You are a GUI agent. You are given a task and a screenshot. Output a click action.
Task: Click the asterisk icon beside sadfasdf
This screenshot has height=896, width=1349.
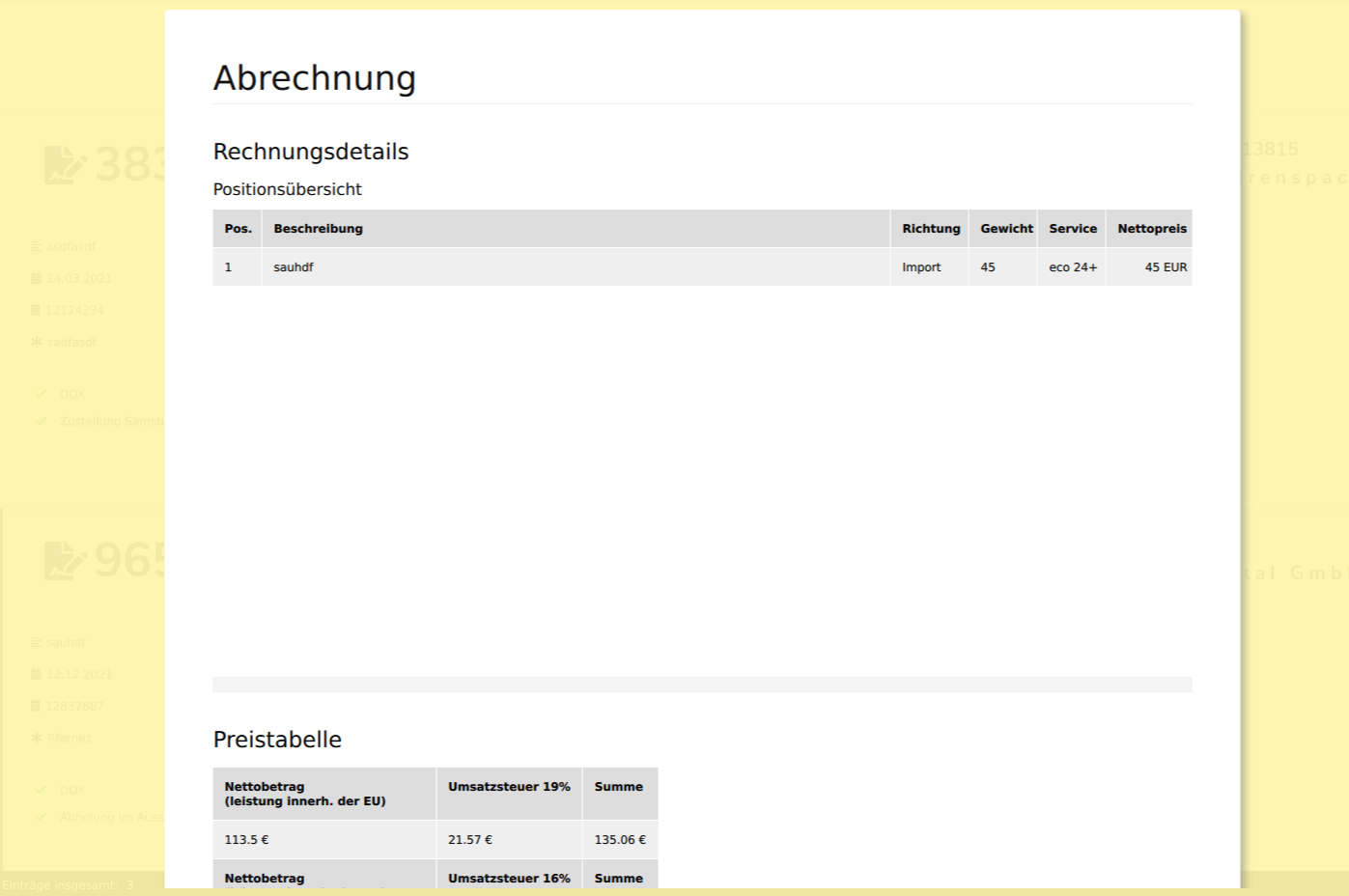(x=37, y=342)
